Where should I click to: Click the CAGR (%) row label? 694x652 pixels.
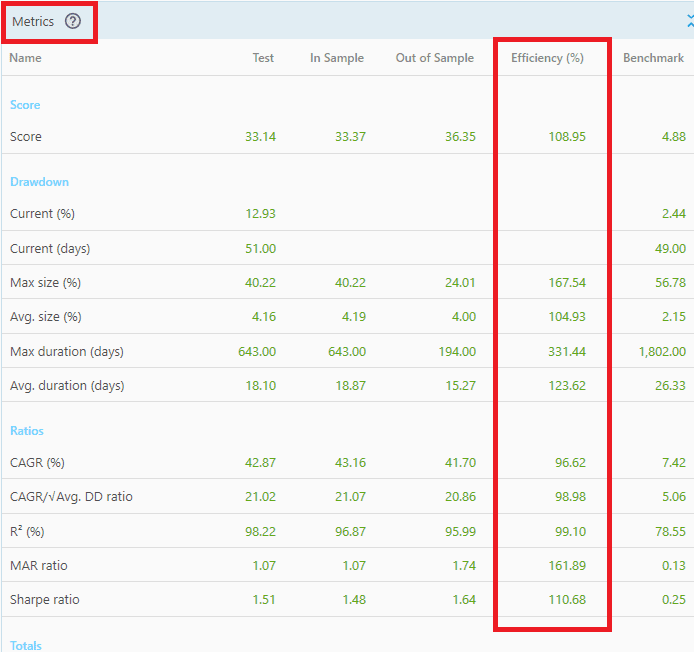[x=39, y=463]
